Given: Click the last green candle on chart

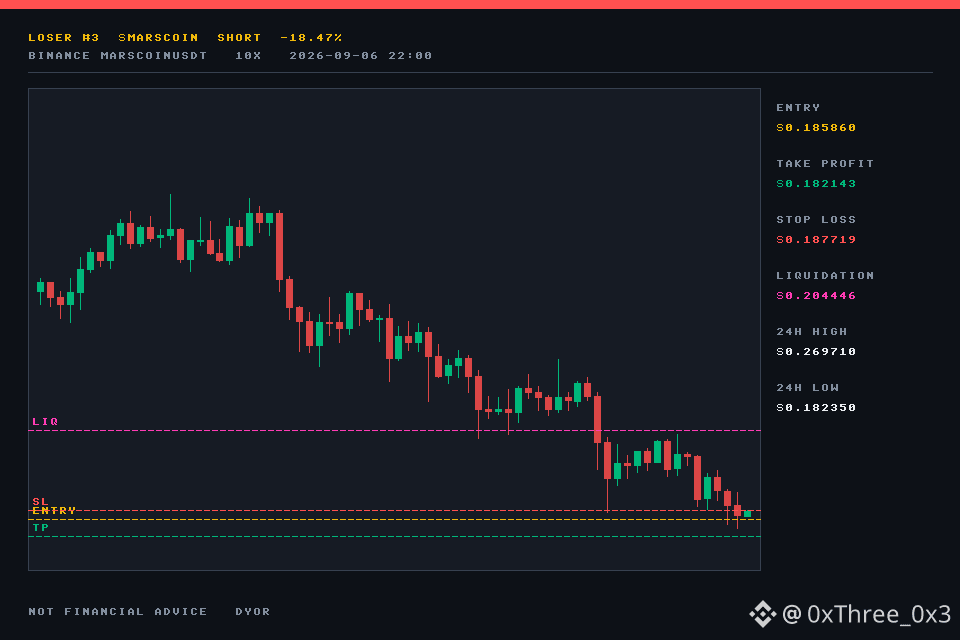Looking at the screenshot, I should [x=748, y=514].
